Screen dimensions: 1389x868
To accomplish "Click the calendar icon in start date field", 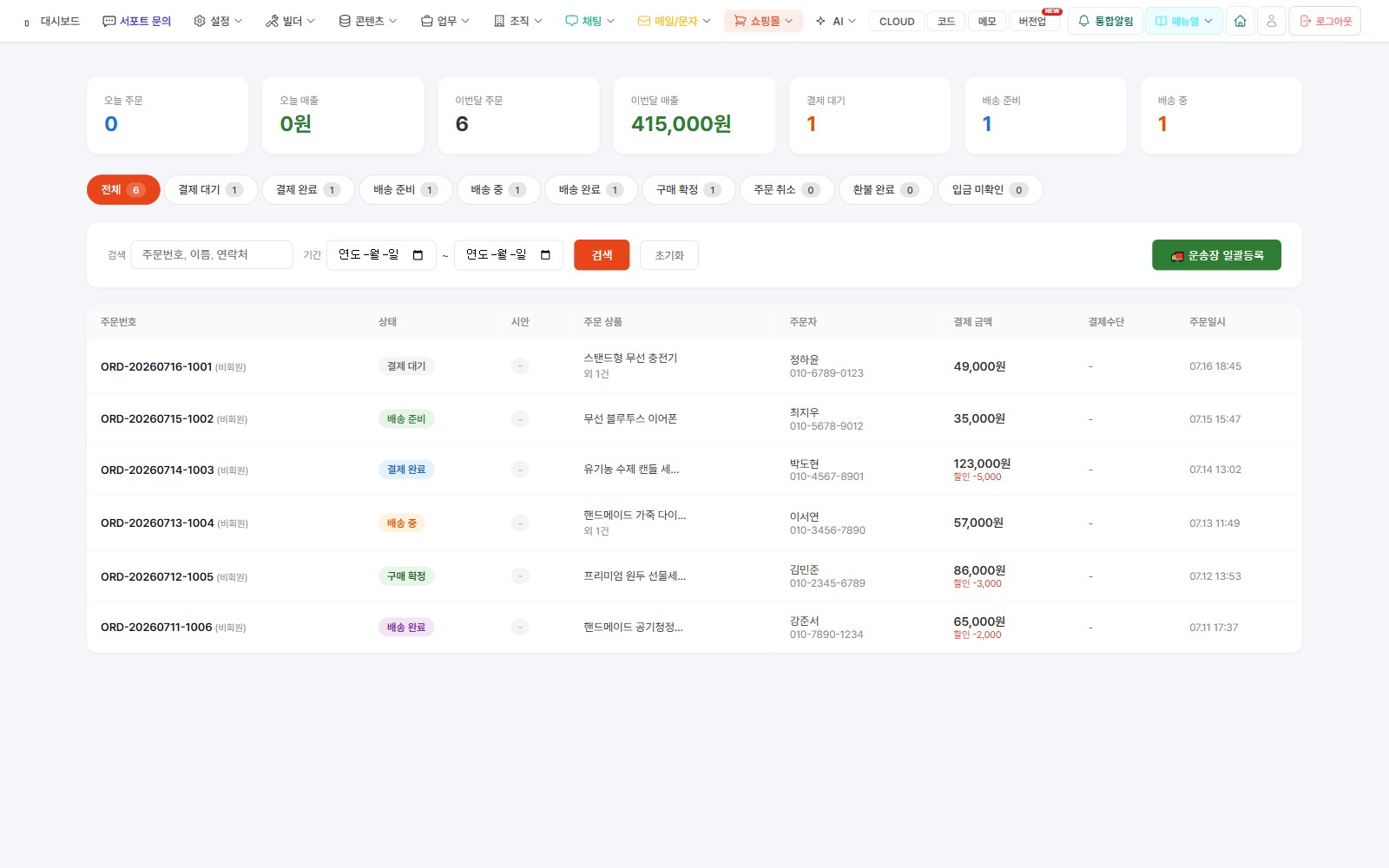I will tap(418, 255).
